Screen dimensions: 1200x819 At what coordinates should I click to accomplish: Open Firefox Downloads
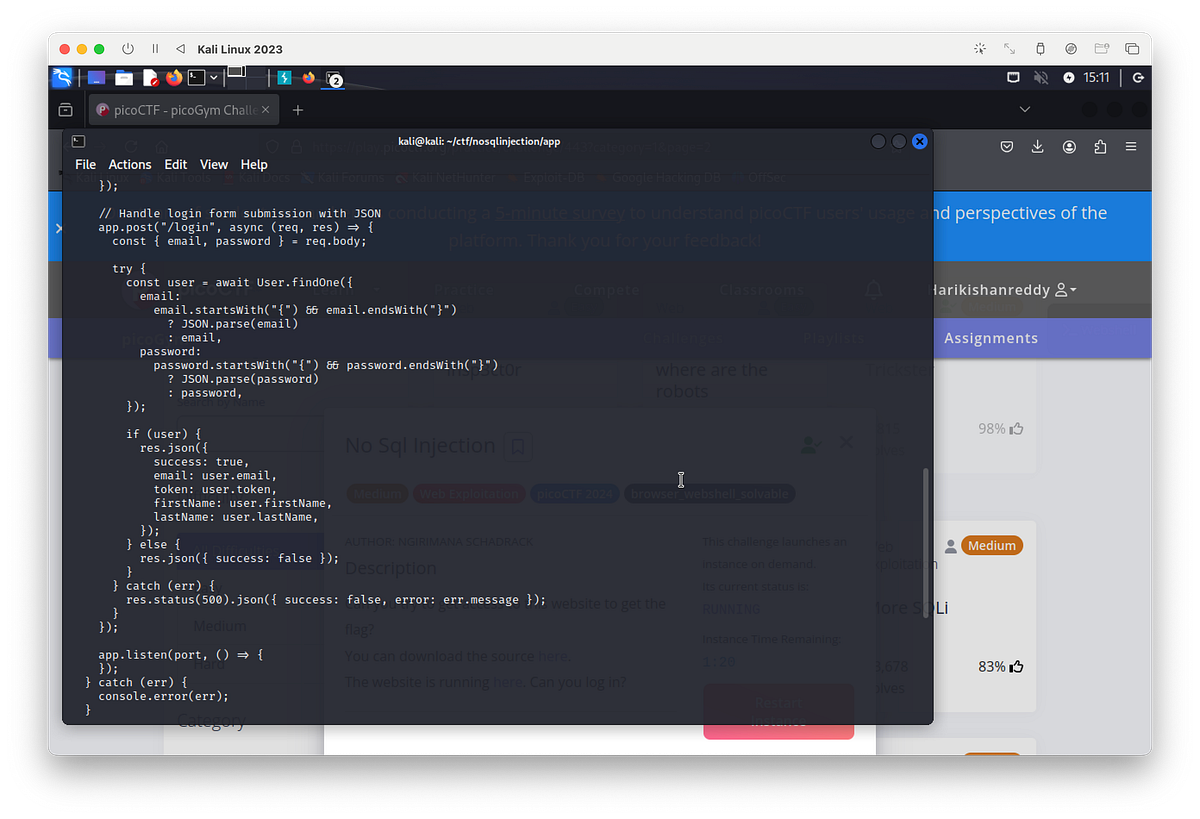click(1037, 146)
